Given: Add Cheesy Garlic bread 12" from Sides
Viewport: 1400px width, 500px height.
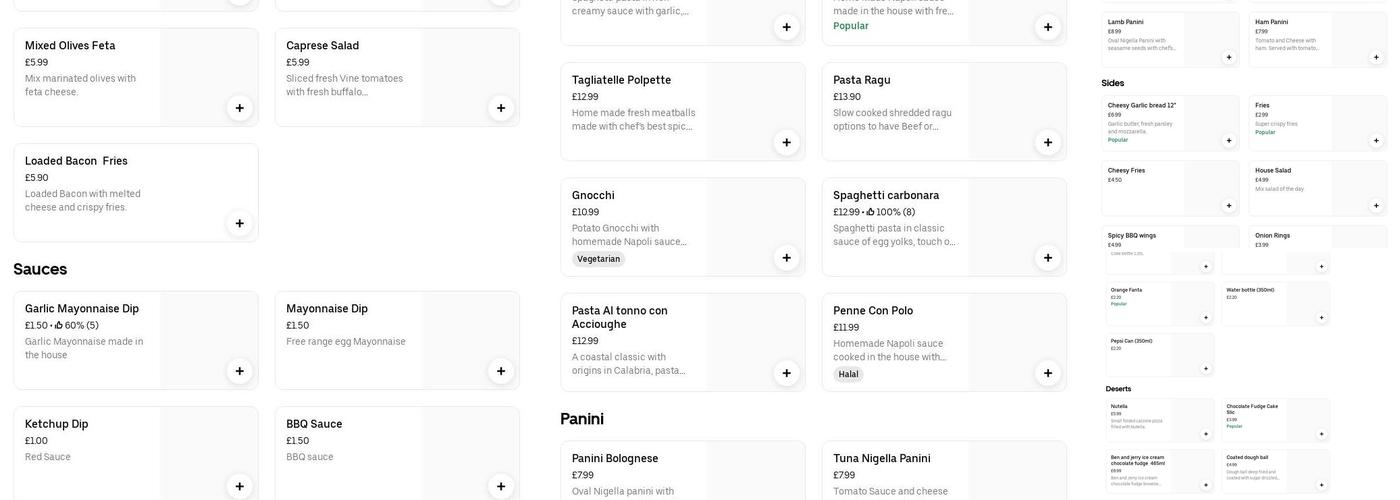Looking at the screenshot, I should pyautogui.click(x=1229, y=141).
